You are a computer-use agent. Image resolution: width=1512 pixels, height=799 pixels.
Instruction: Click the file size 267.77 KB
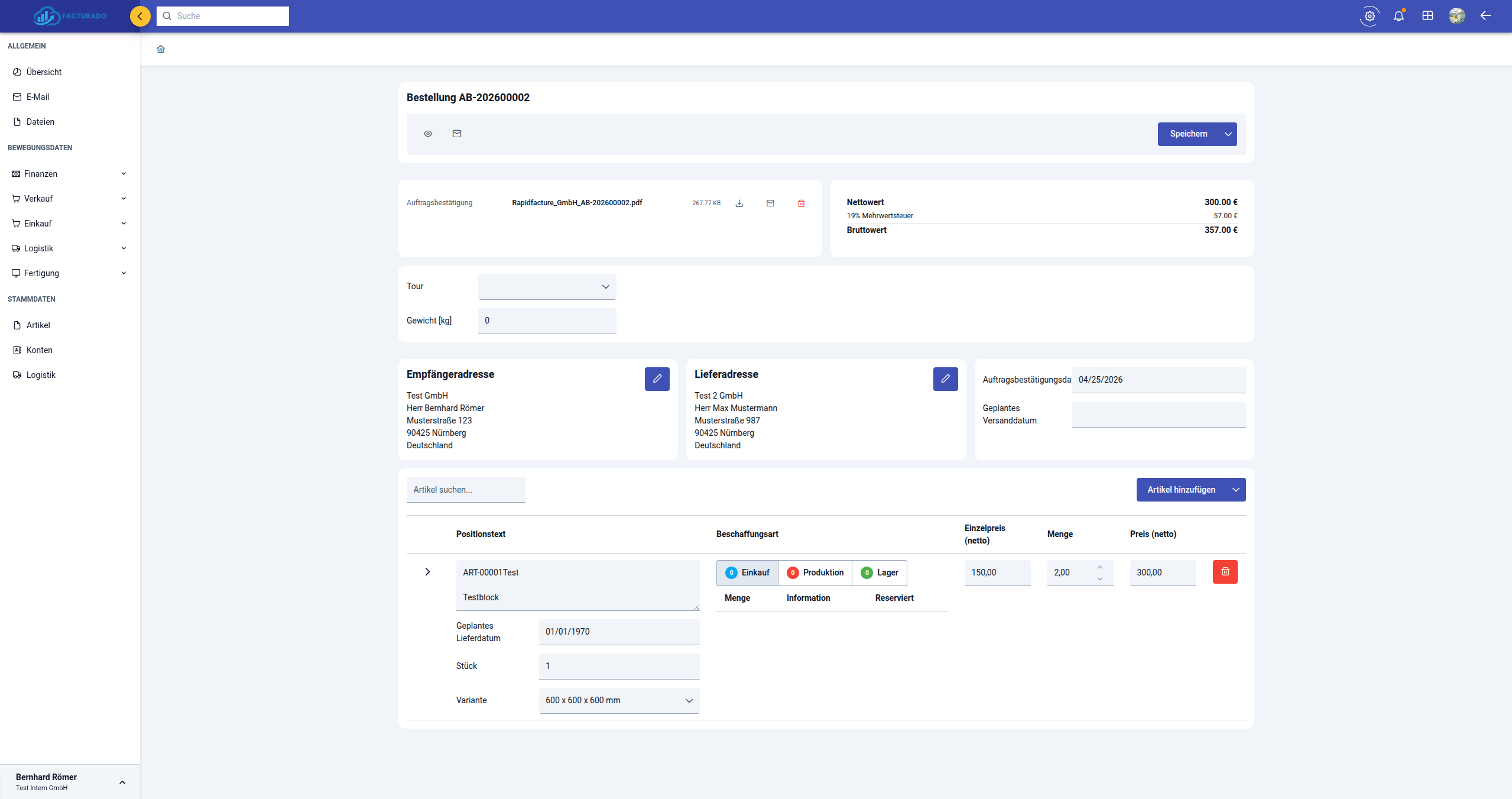coord(706,203)
